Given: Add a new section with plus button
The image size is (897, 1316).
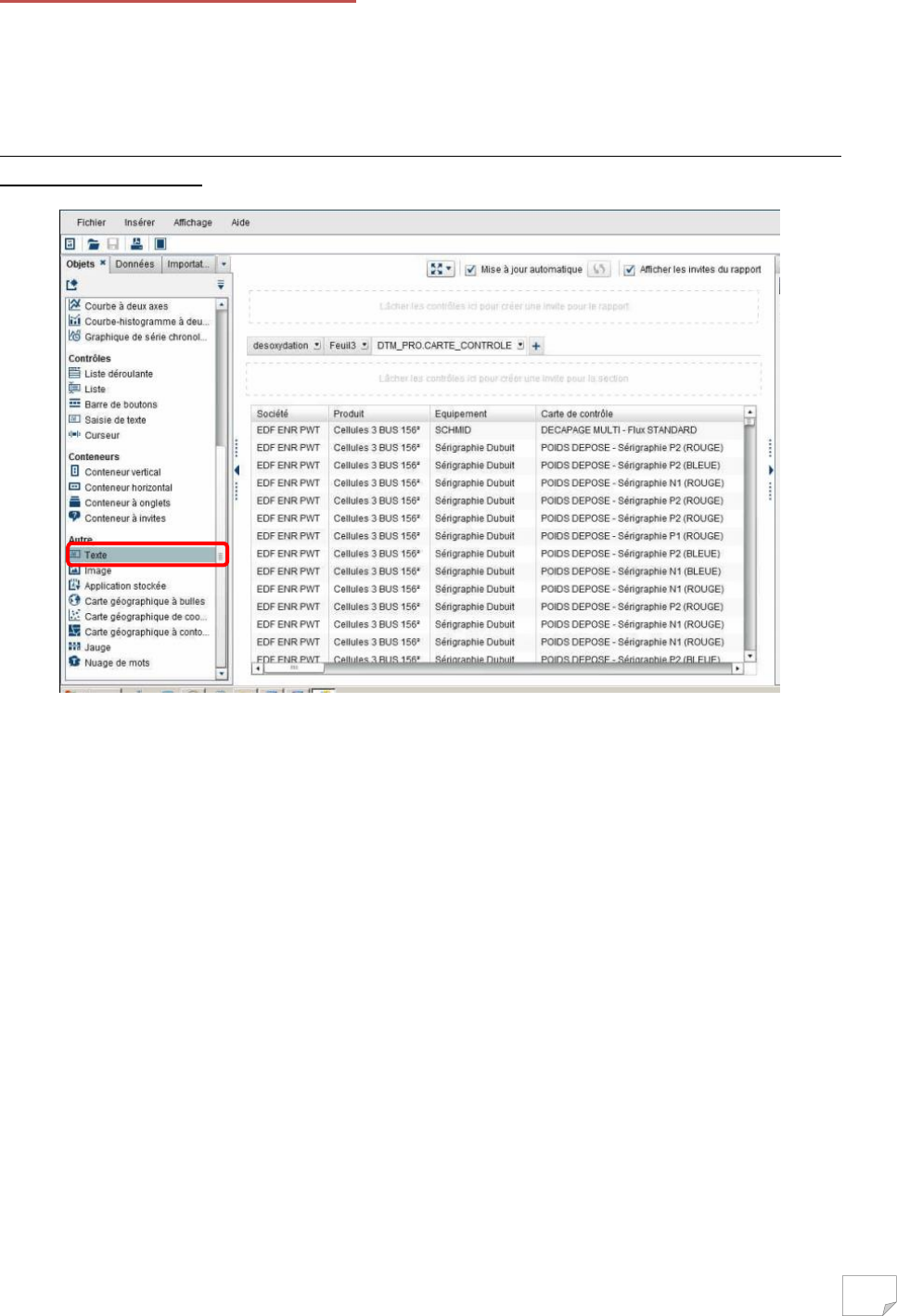Looking at the screenshot, I should point(536,346).
